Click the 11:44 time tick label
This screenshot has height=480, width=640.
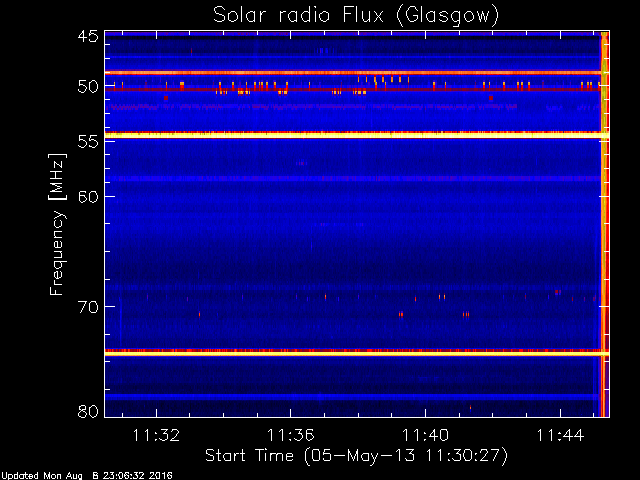click(560, 435)
